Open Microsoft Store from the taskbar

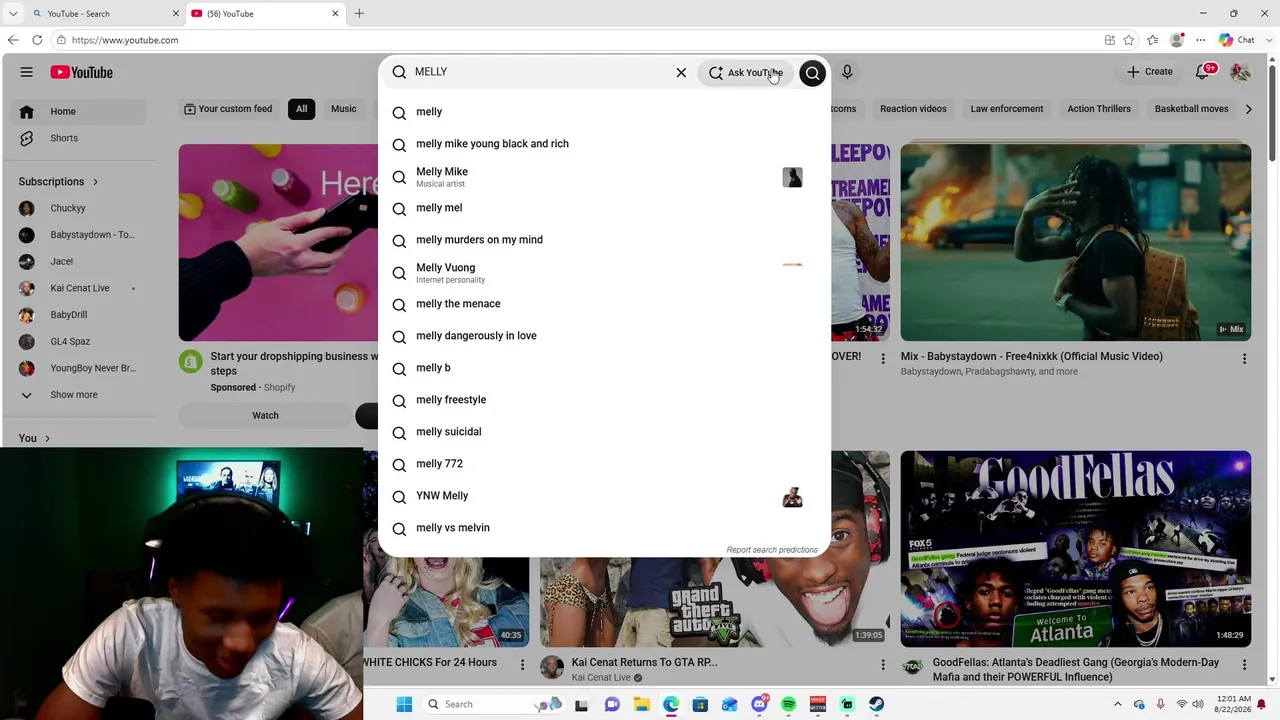point(700,704)
